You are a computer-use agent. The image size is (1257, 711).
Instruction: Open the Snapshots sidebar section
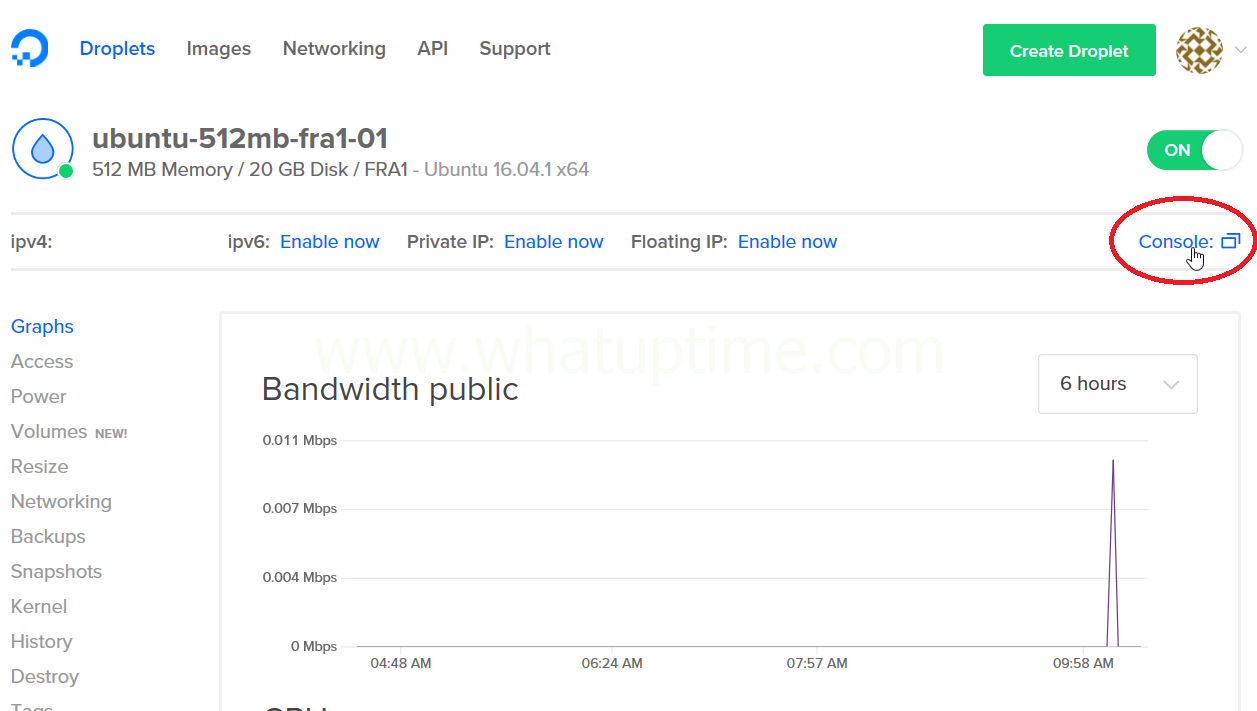pos(56,572)
